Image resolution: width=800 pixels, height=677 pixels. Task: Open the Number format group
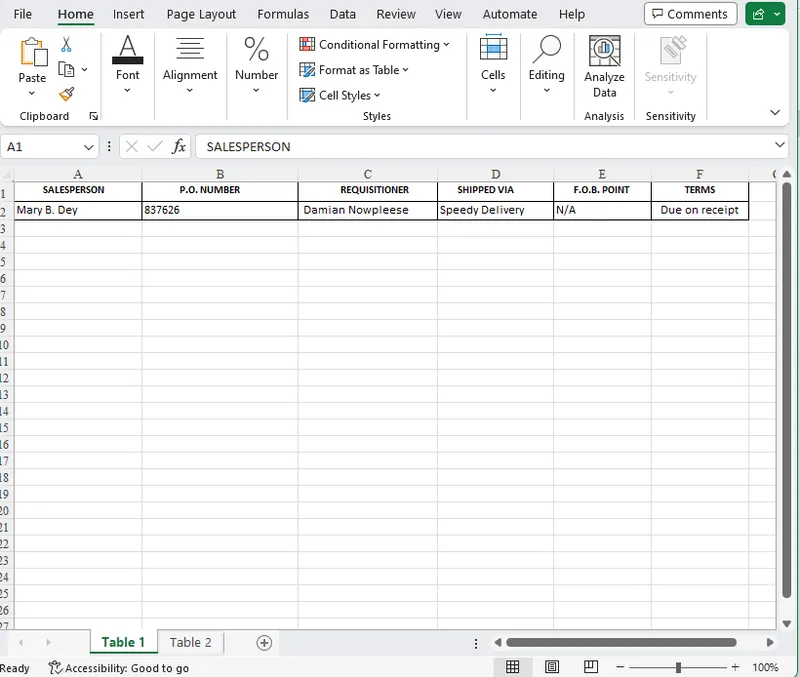pyautogui.click(x=256, y=64)
